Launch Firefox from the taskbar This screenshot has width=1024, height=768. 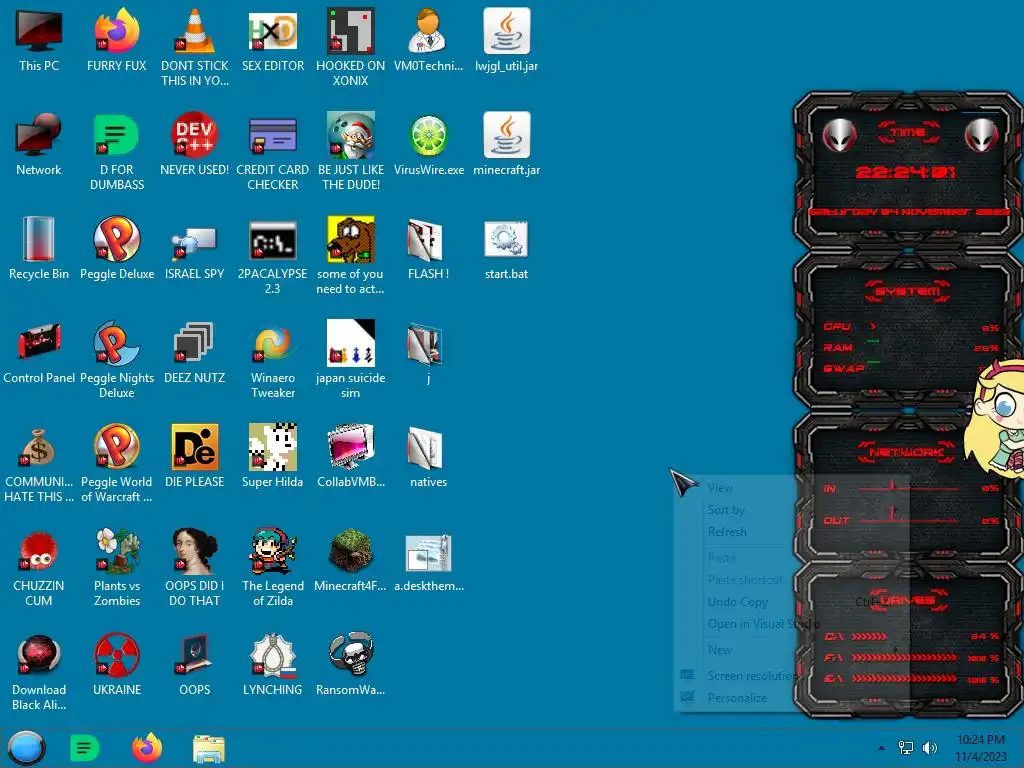click(x=147, y=748)
